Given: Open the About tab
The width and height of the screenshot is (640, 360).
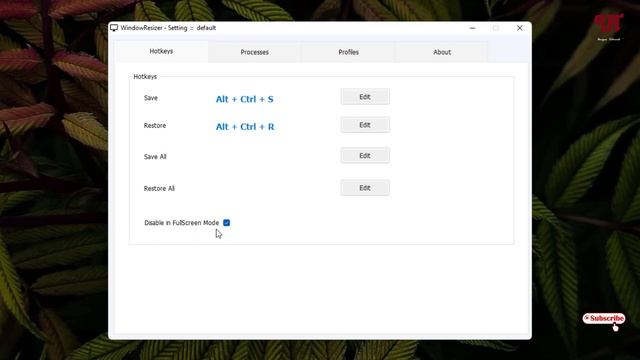Looking at the screenshot, I should [x=442, y=52].
